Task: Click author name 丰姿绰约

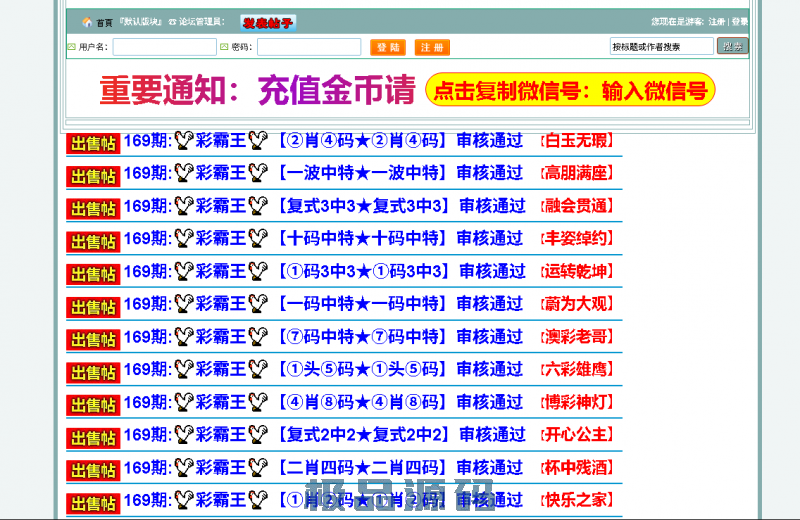Action: 577,238
